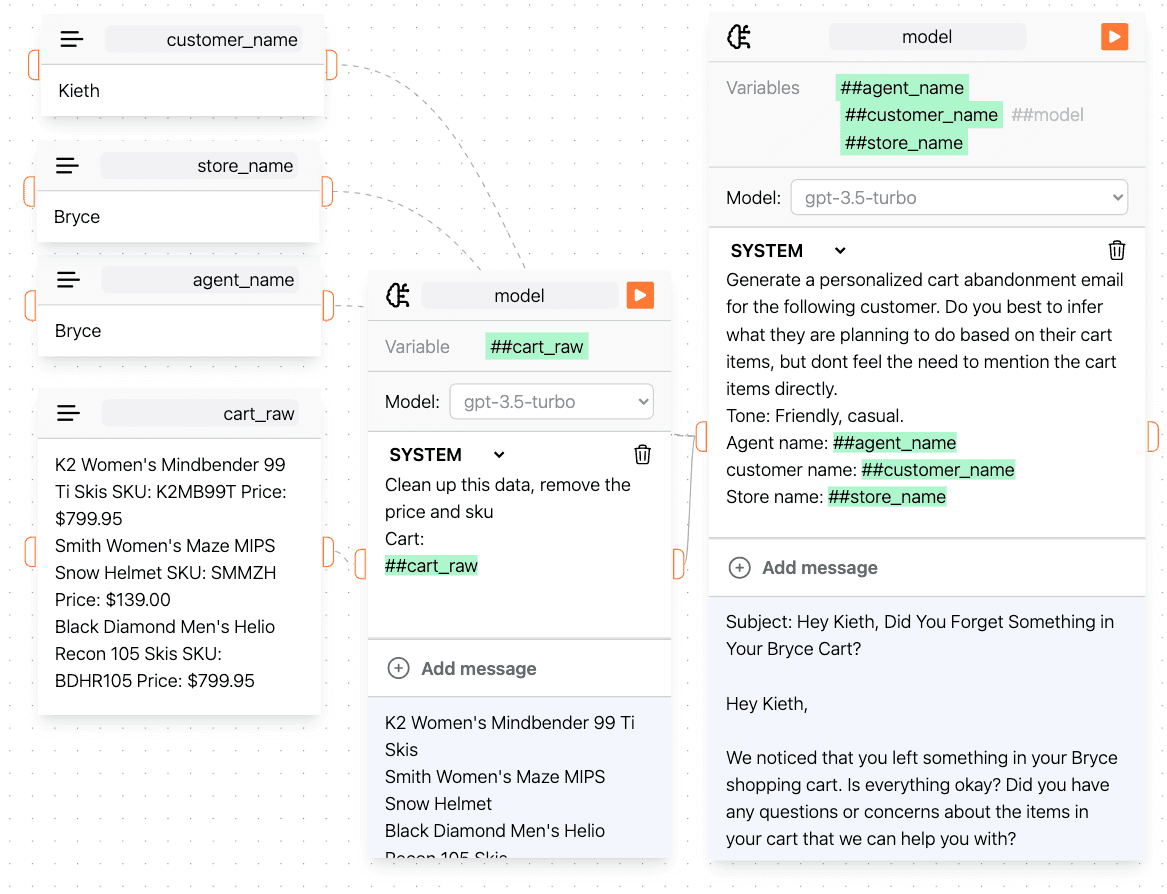This screenshot has height=894, width=1167.
Task: Delete the middle node's SYSTEM message via trash icon
Action: [x=642, y=454]
